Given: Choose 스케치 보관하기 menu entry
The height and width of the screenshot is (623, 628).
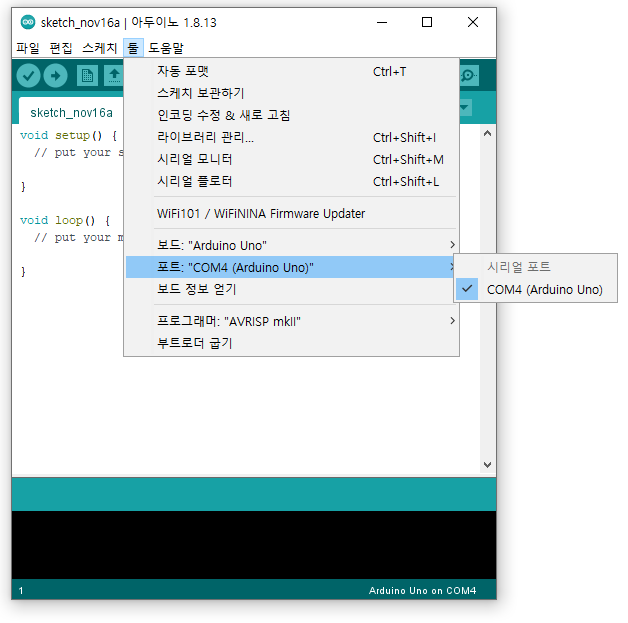Looking at the screenshot, I should click(292, 93).
